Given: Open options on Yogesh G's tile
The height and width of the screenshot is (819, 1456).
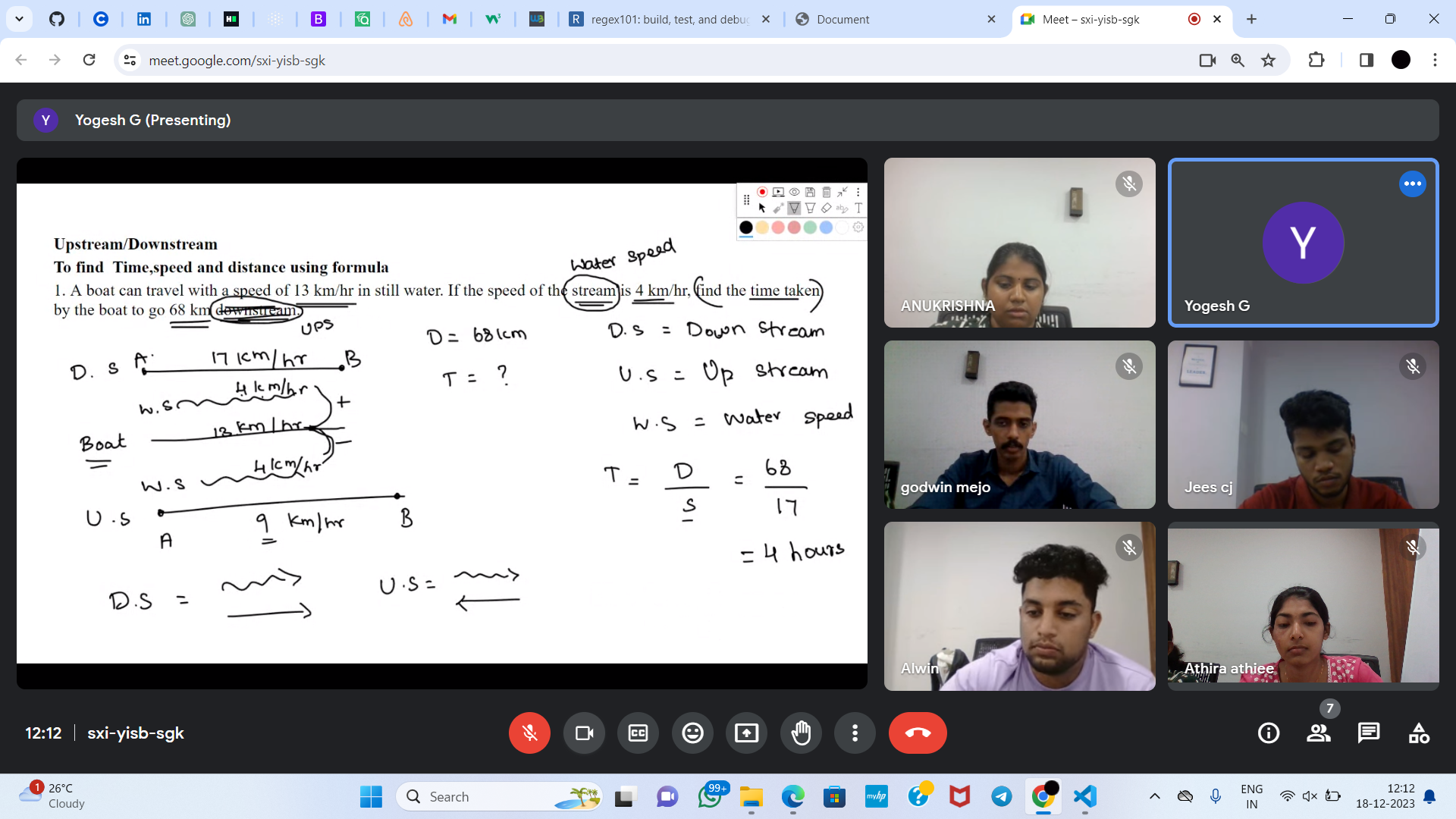Looking at the screenshot, I should pos(1412,184).
